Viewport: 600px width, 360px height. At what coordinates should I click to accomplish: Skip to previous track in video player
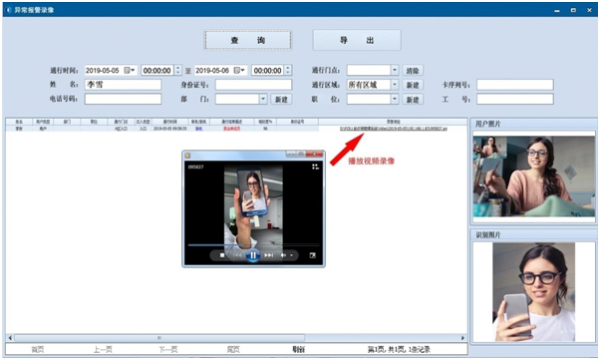(x=237, y=255)
